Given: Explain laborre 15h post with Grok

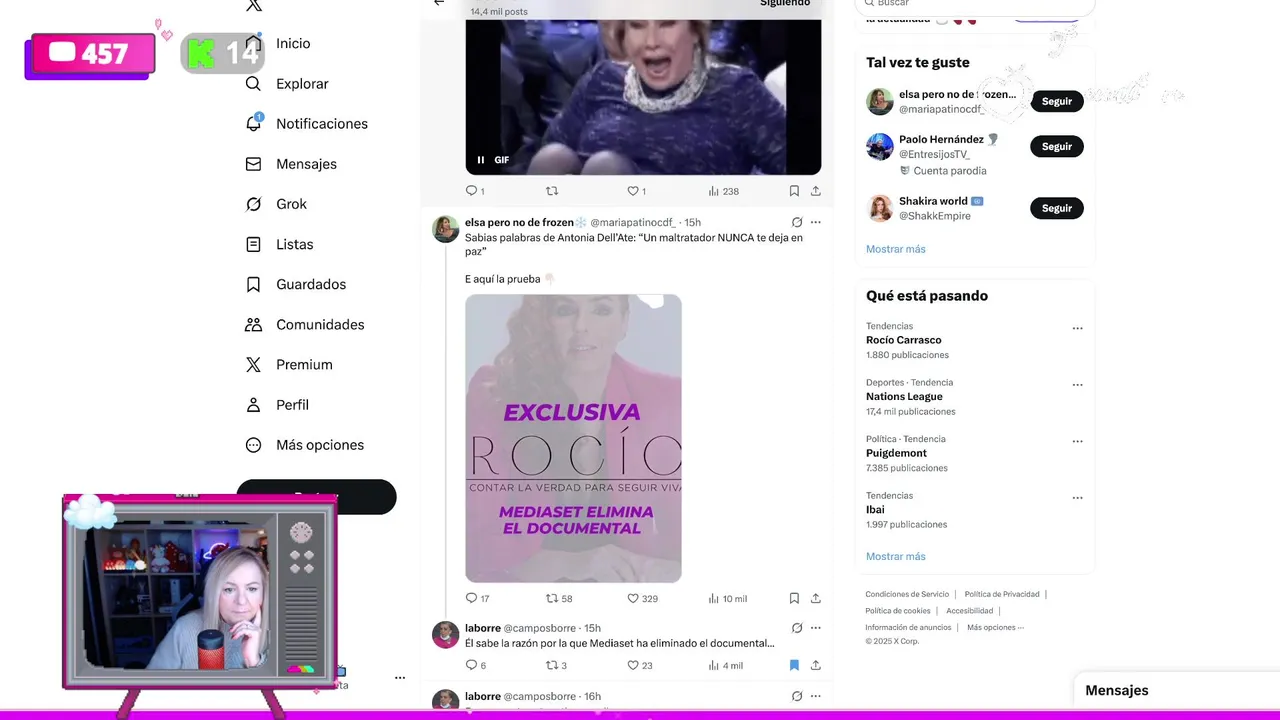Looking at the screenshot, I should tap(796, 628).
